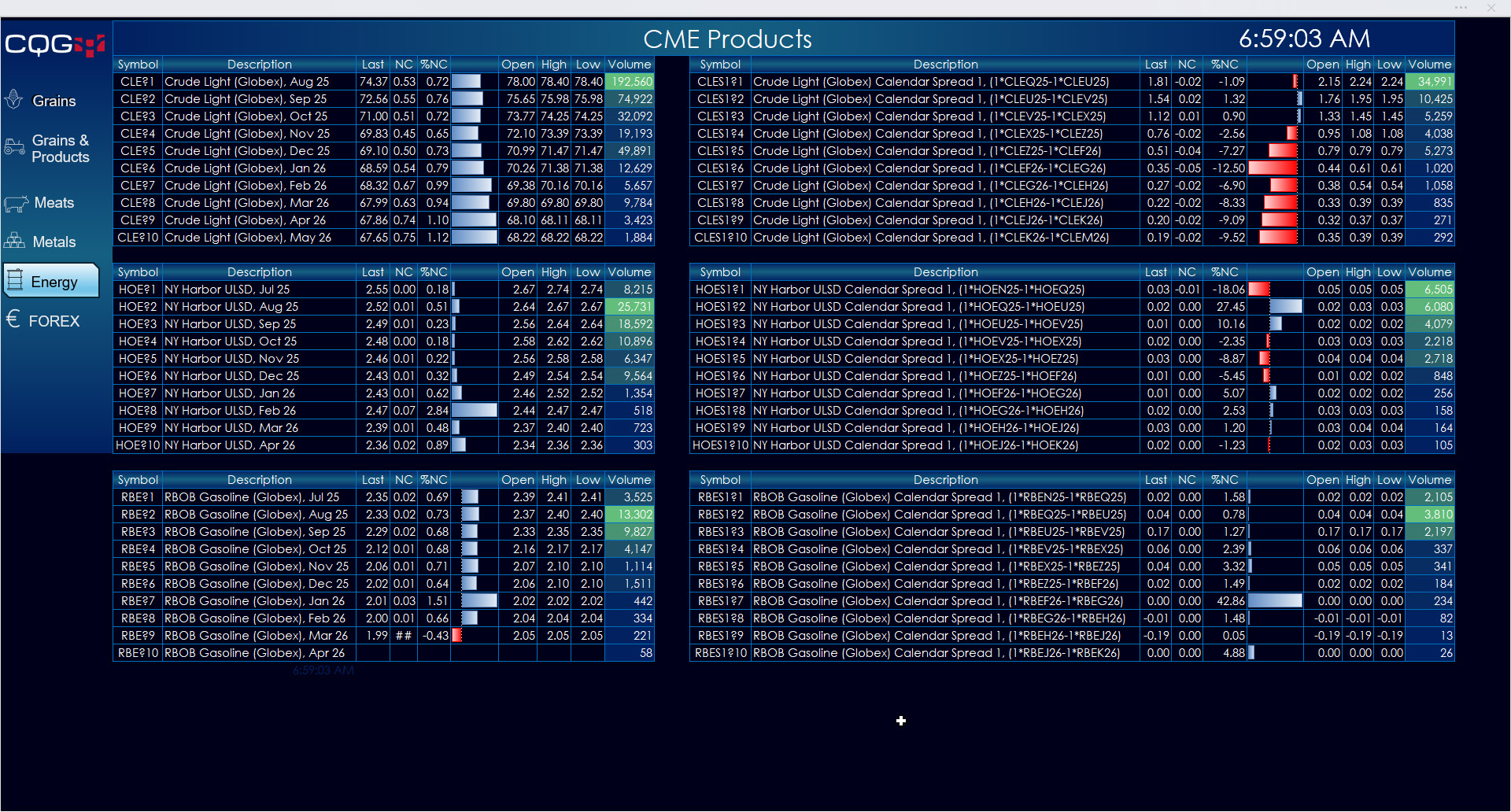Open the FOREX tab

pos(54,321)
